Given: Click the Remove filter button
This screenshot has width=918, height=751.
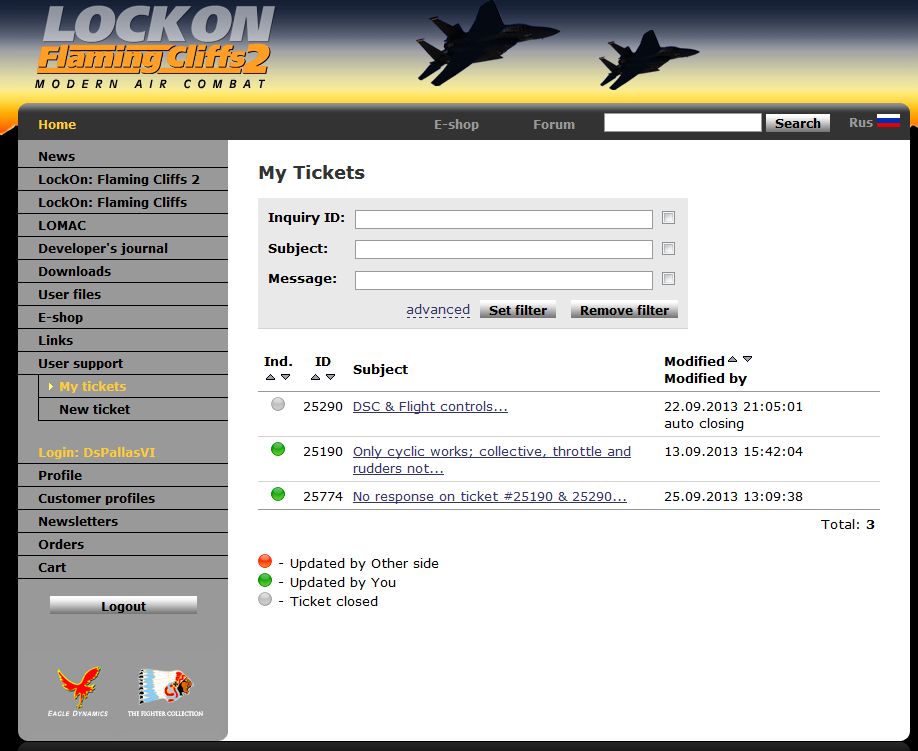Looking at the screenshot, I should click(624, 310).
